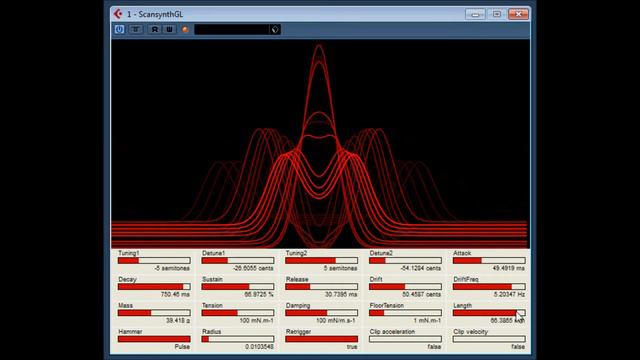Image resolution: width=640 pixels, height=360 pixels.
Task: Click the orange preset indicator icon
Action: 185,29
